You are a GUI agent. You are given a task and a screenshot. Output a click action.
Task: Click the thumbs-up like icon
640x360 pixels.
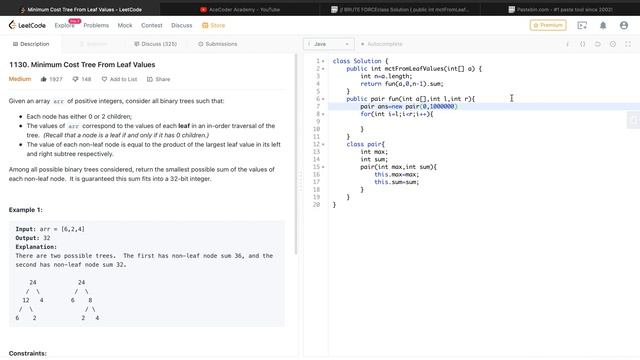click(44, 79)
